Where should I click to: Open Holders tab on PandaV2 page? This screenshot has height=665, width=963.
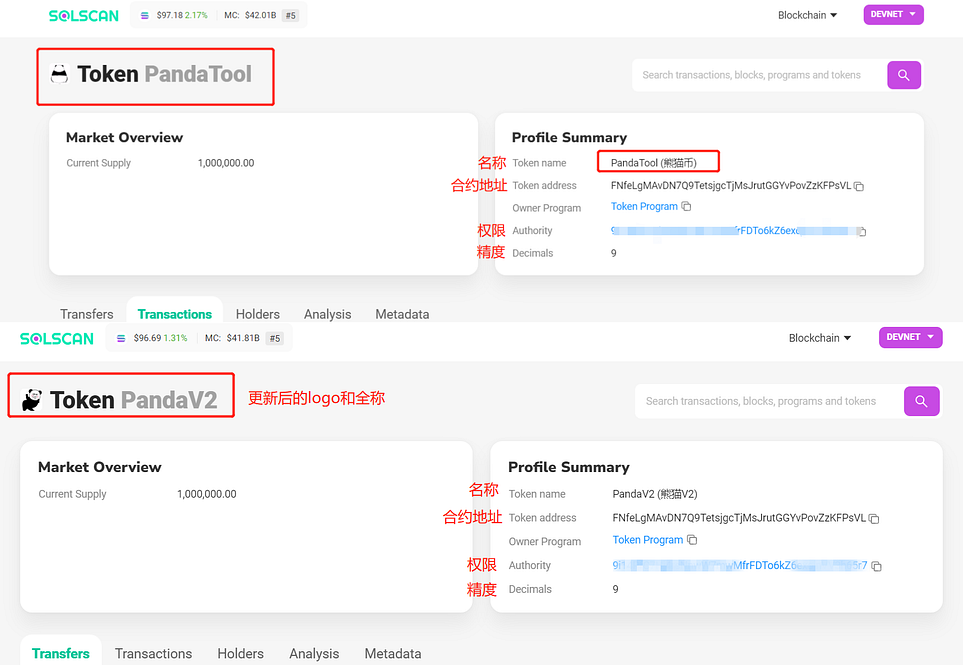241,653
